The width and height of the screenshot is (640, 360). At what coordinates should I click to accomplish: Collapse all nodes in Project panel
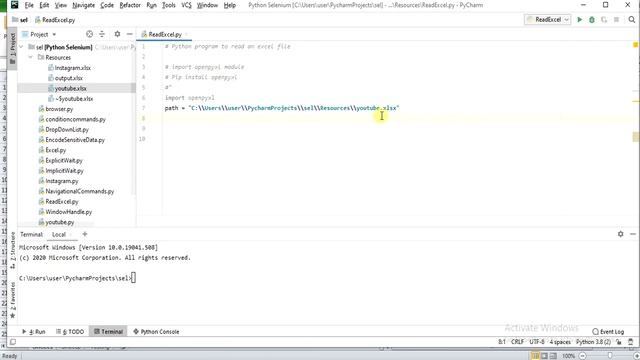(102, 34)
